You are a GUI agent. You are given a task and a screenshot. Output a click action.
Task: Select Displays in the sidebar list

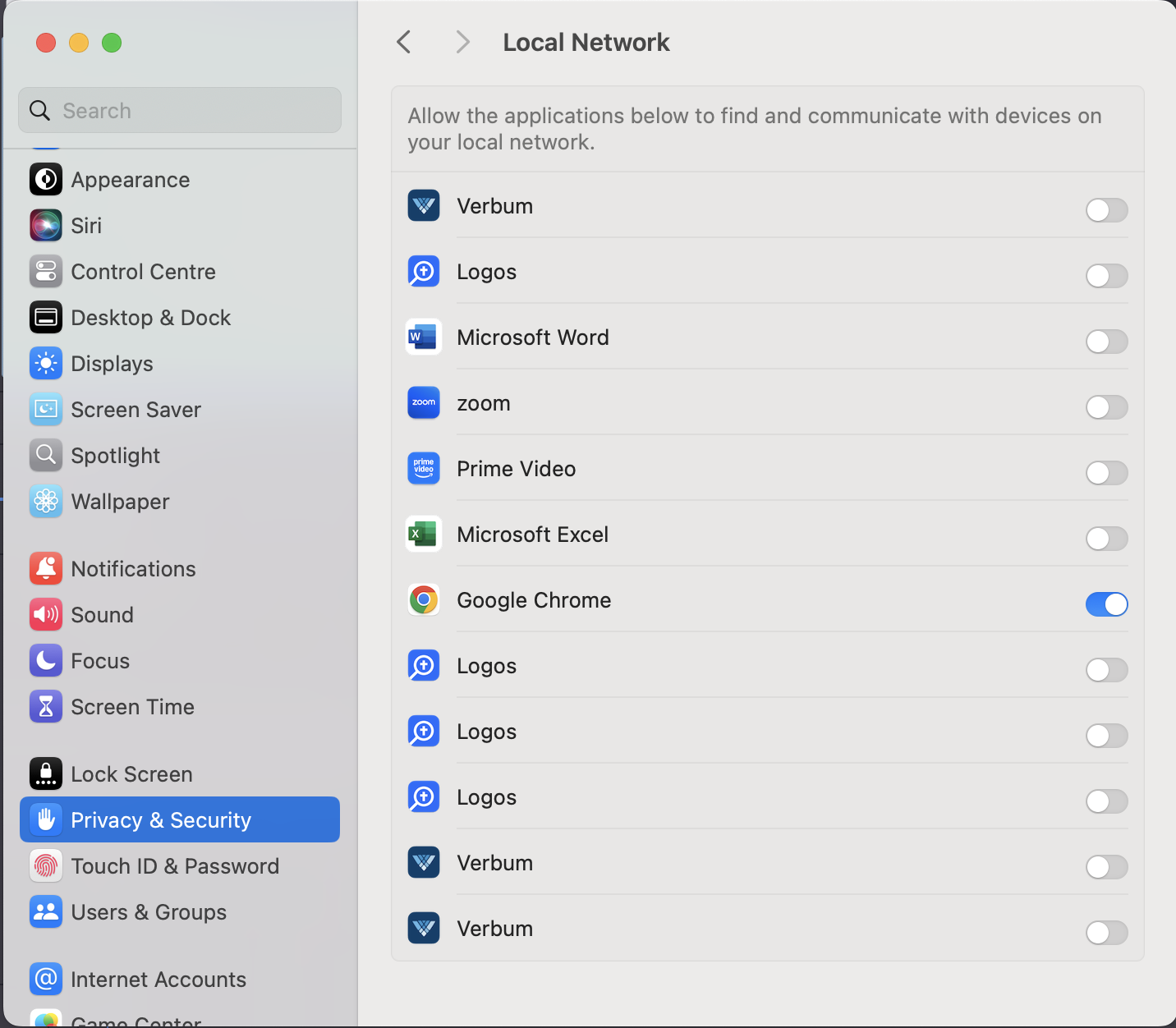pyautogui.click(x=180, y=363)
